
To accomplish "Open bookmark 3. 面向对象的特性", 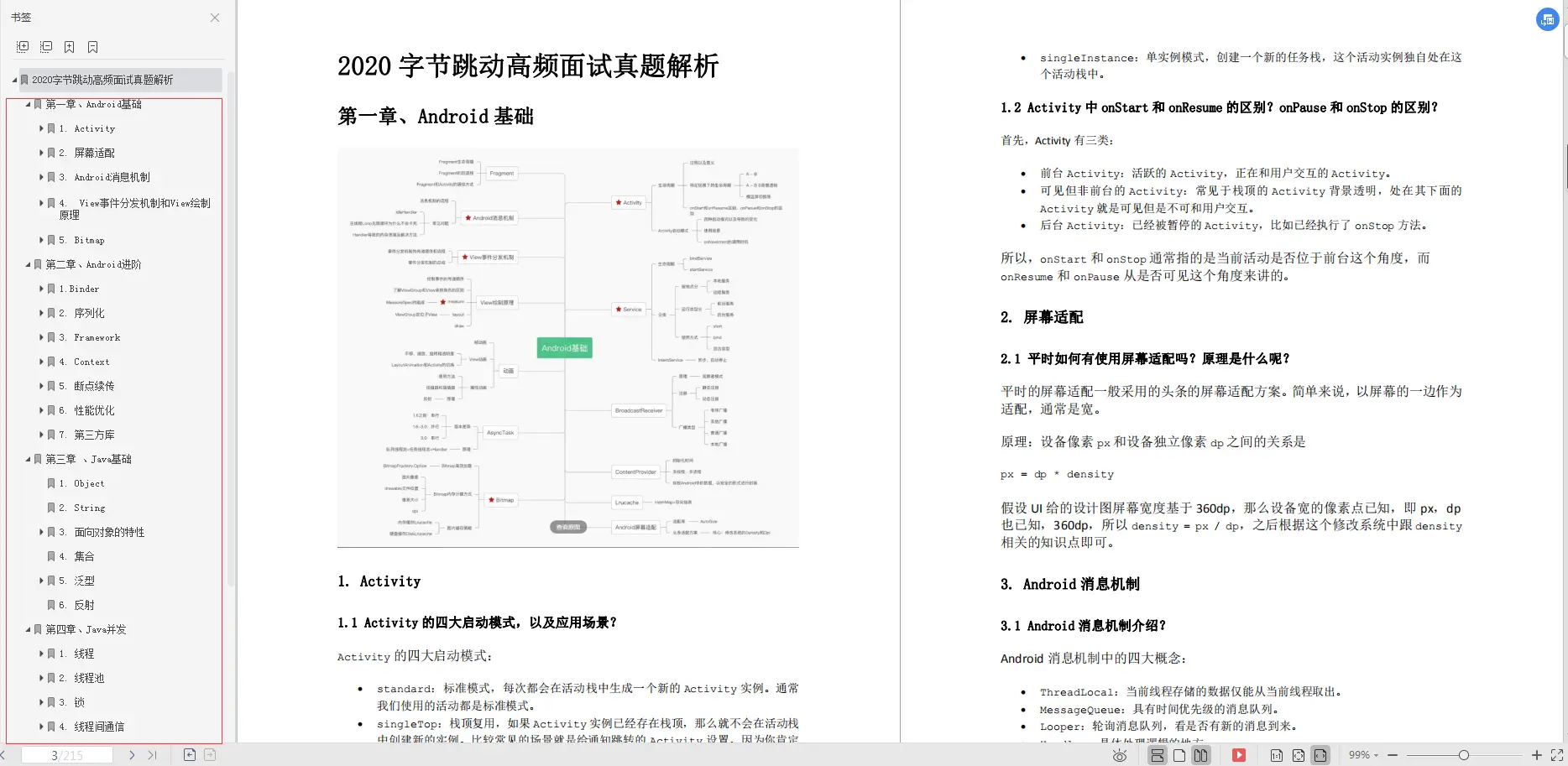I will [x=102, y=532].
